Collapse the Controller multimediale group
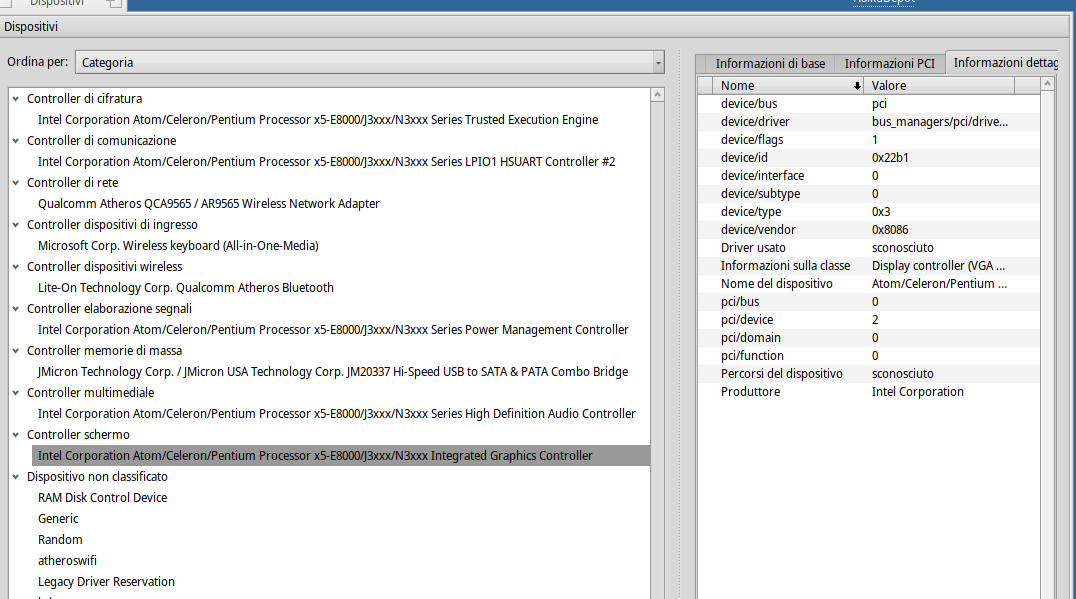Screen dimensions: 1076x599 pyautogui.click(x=16, y=392)
